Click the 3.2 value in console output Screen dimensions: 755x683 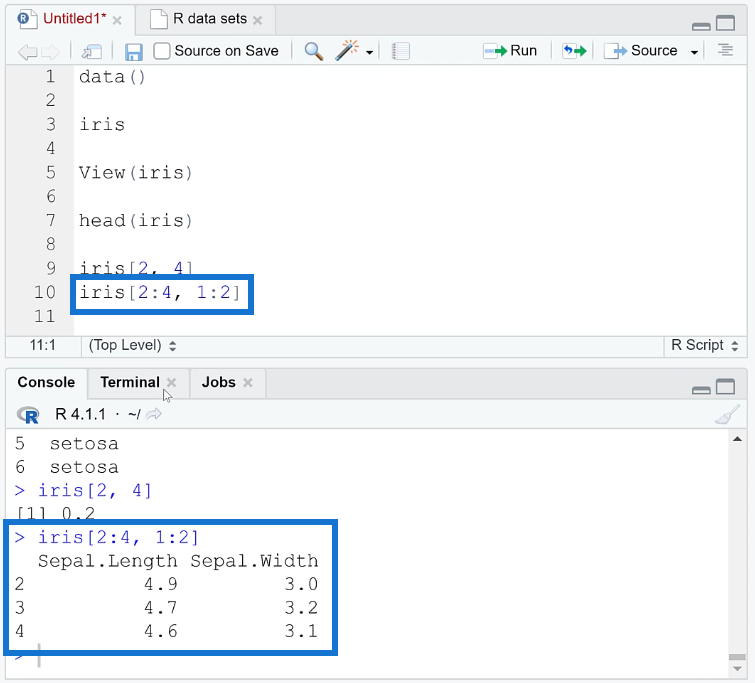click(301, 608)
